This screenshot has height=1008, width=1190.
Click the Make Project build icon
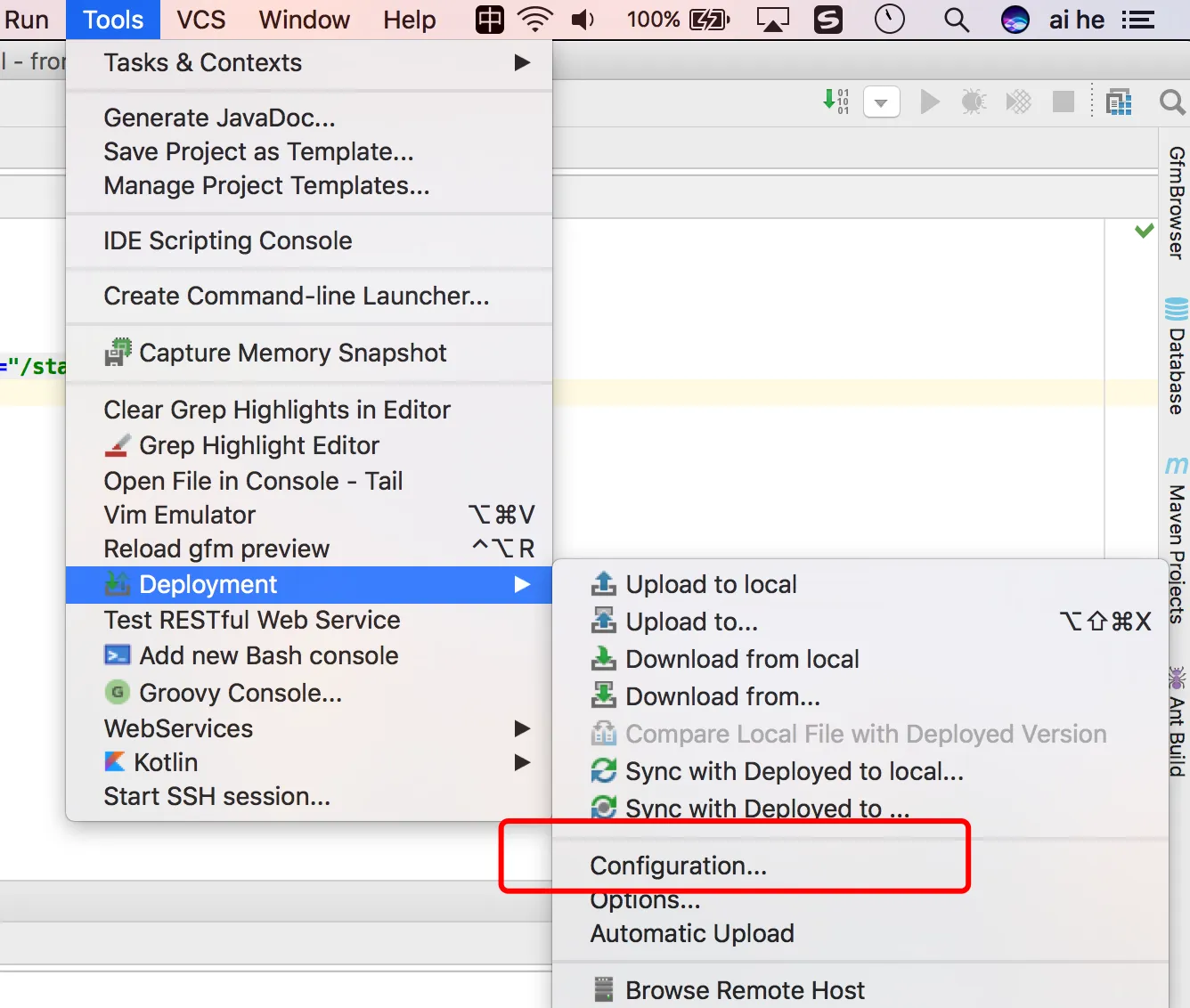(x=836, y=101)
